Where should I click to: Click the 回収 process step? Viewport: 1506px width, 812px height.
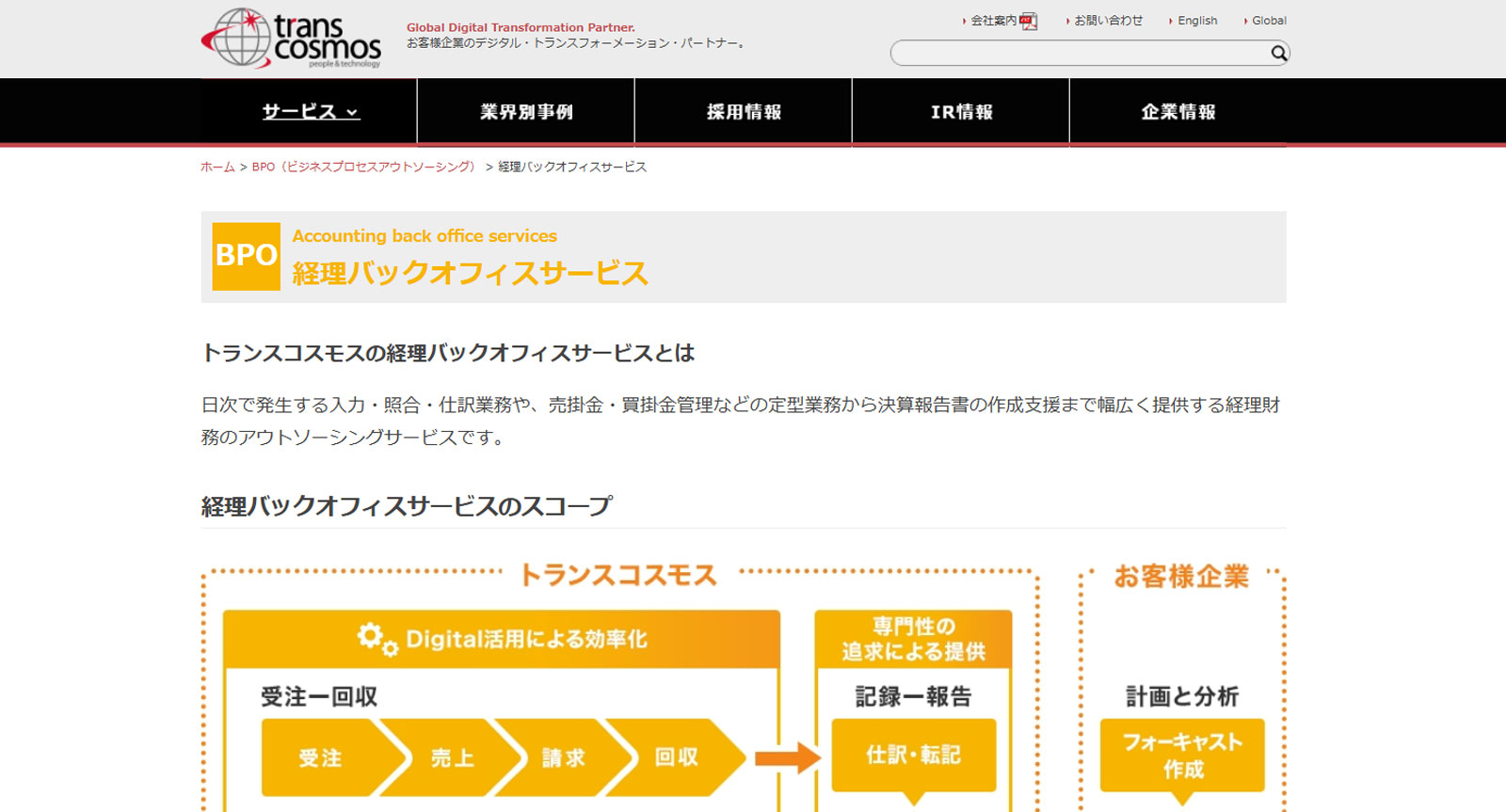click(x=677, y=757)
